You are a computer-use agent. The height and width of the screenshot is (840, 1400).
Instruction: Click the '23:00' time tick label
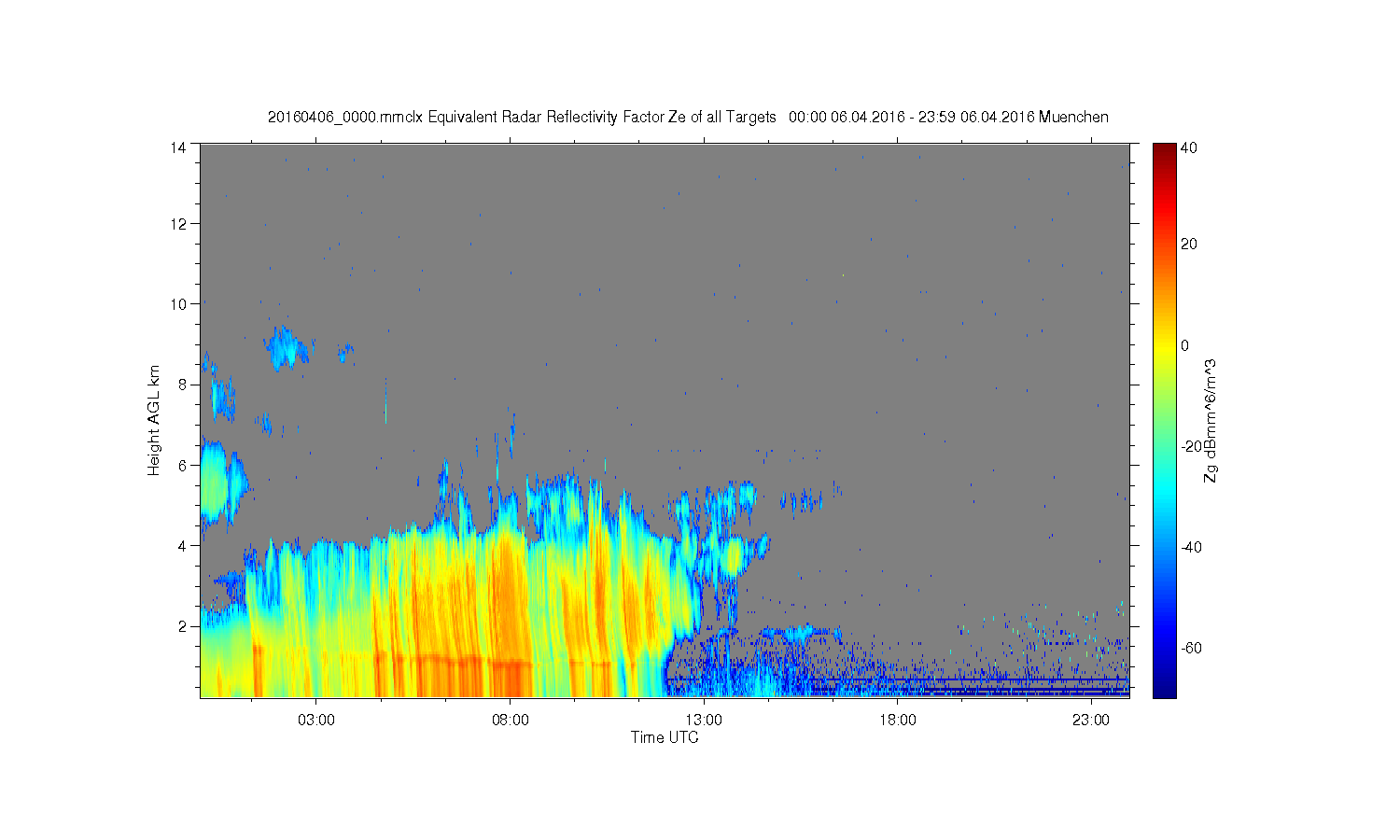pyautogui.click(x=1090, y=720)
